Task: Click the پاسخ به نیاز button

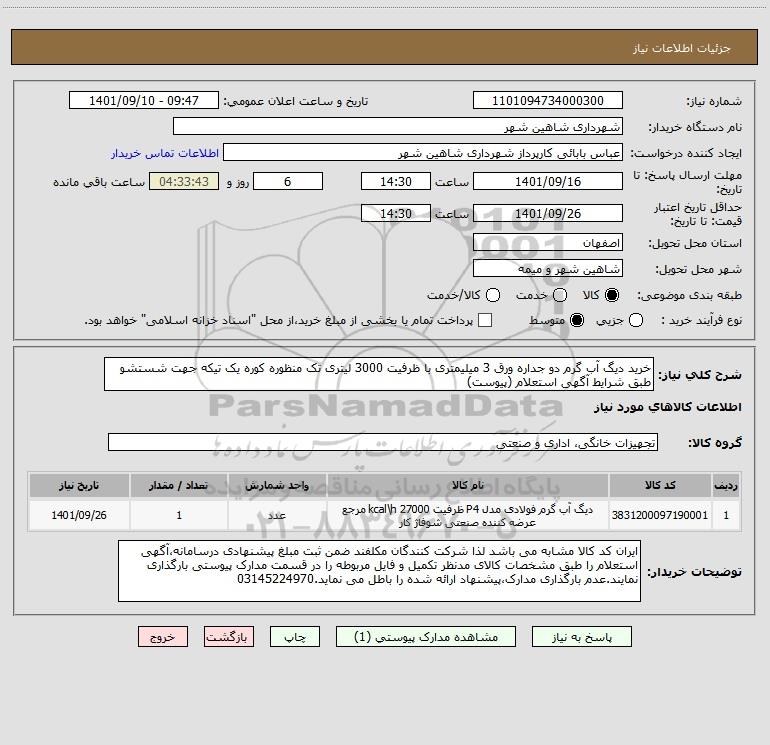Action: [581, 637]
